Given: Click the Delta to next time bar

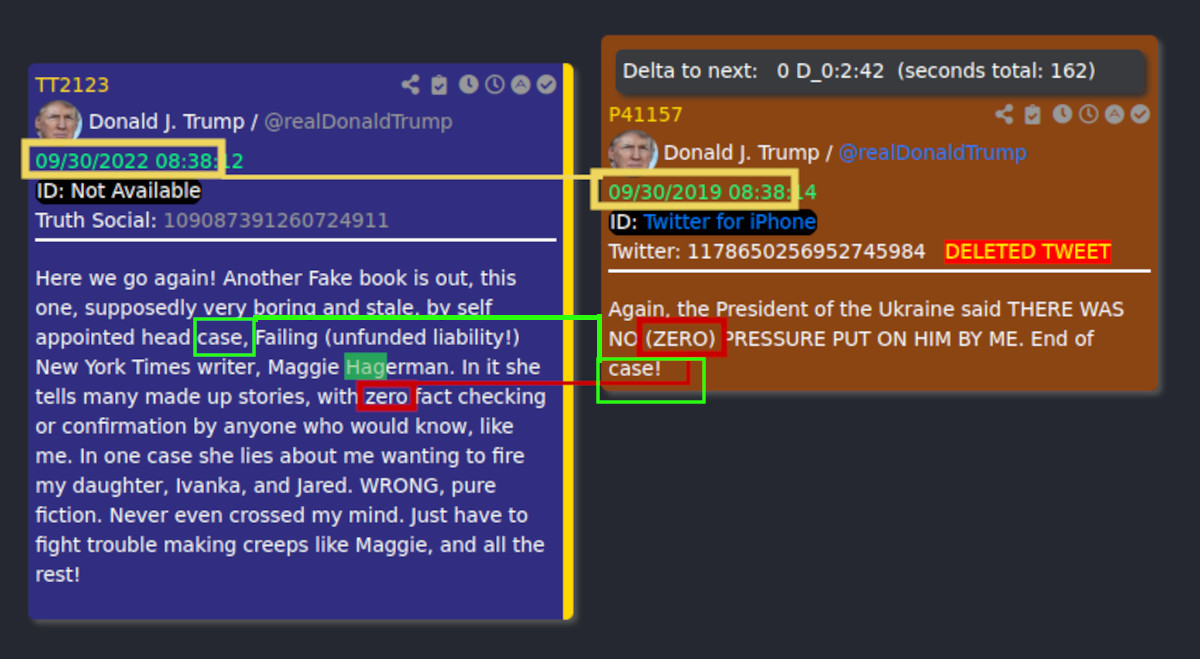Looking at the screenshot, I should pos(880,72).
